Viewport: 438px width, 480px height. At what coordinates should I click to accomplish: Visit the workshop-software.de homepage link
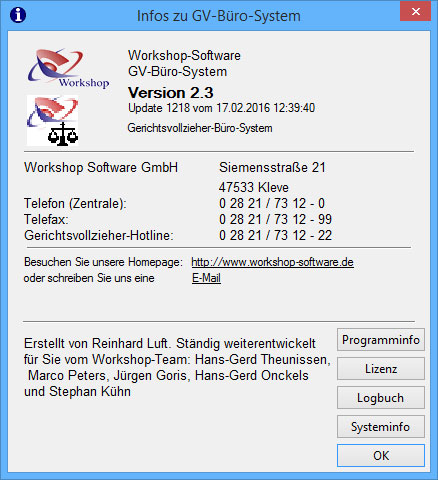point(272,262)
